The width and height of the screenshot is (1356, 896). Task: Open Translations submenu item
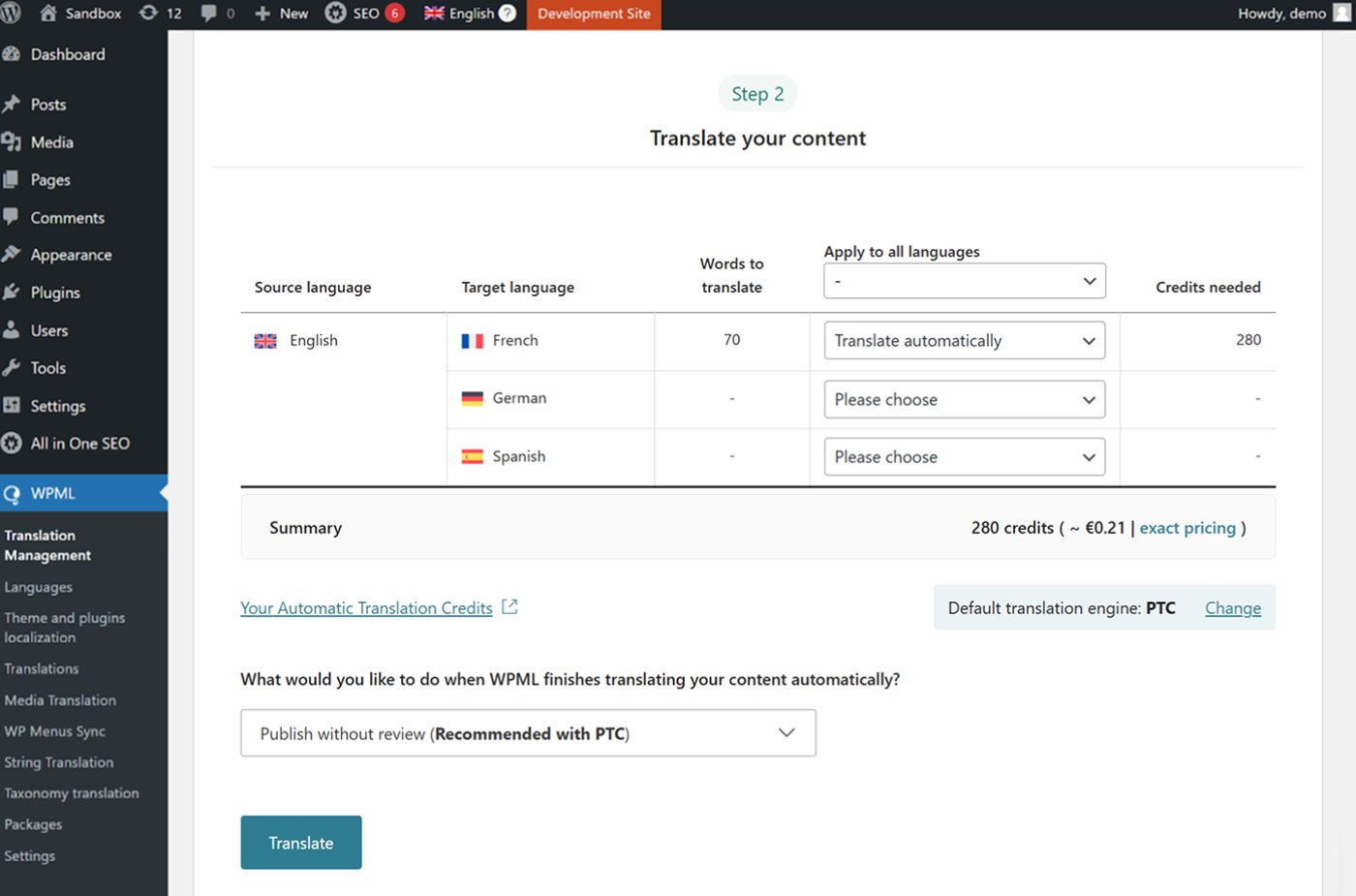tap(42, 668)
